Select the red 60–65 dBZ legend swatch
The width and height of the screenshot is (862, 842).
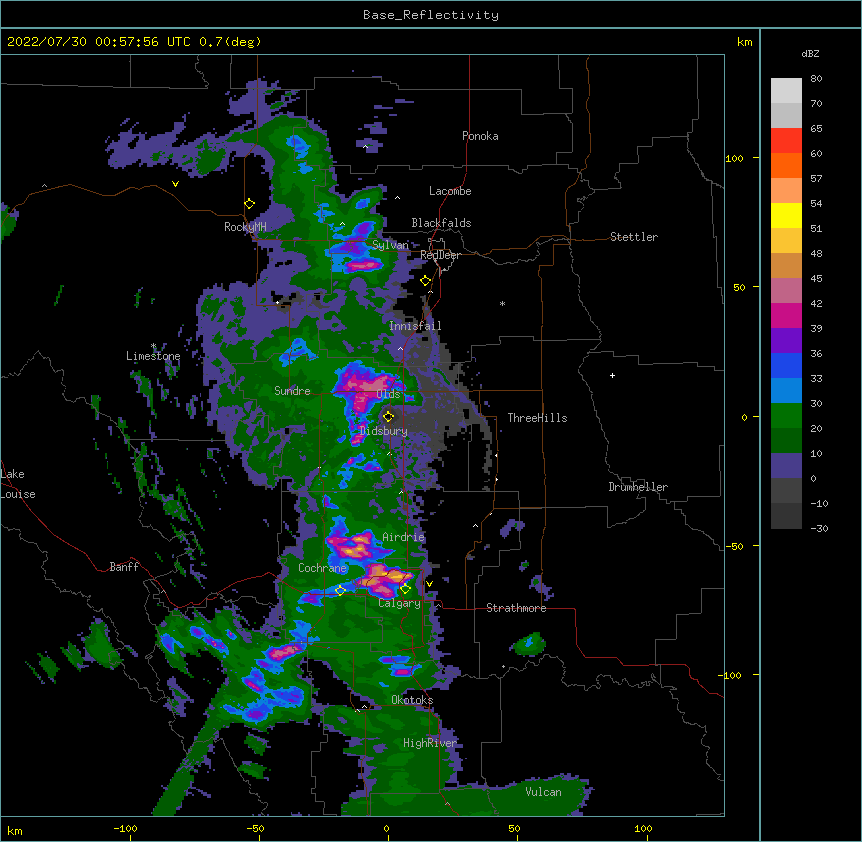(786, 141)
